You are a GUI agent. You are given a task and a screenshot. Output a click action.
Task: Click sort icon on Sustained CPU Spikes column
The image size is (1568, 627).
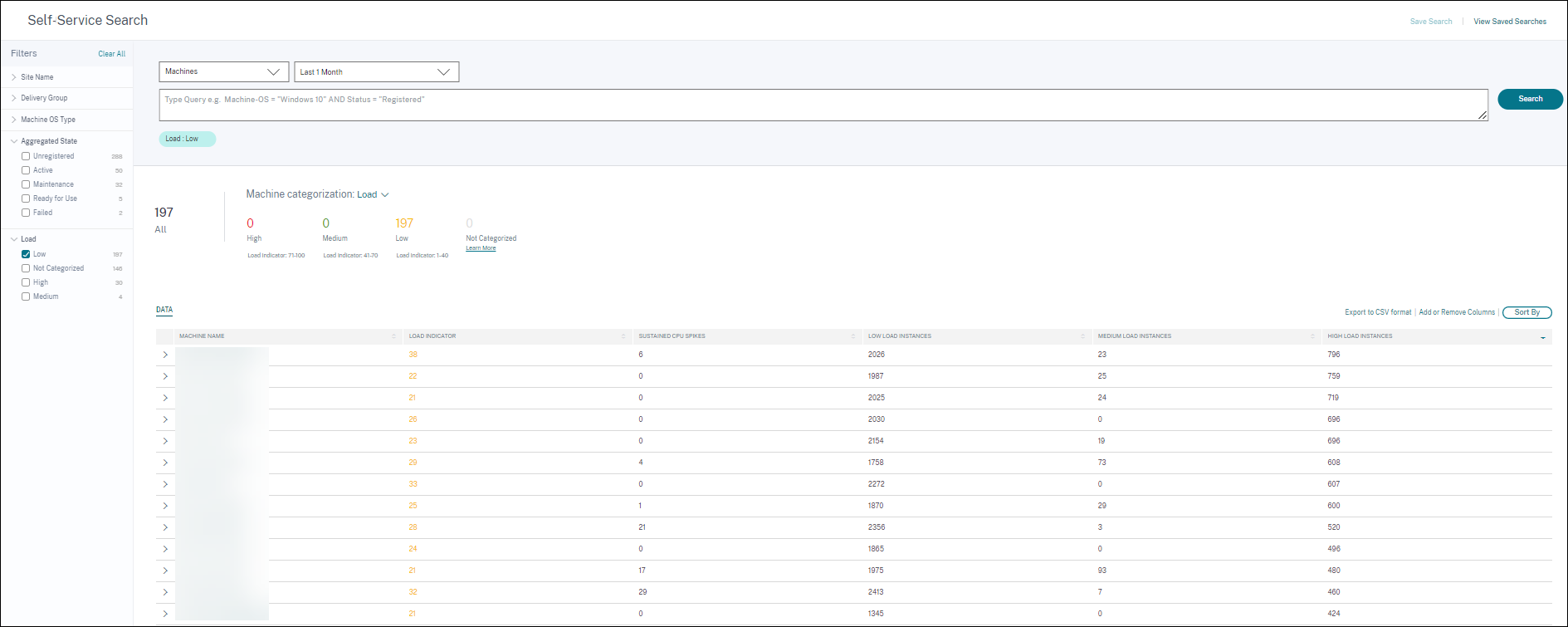click(x=853, y=336)
